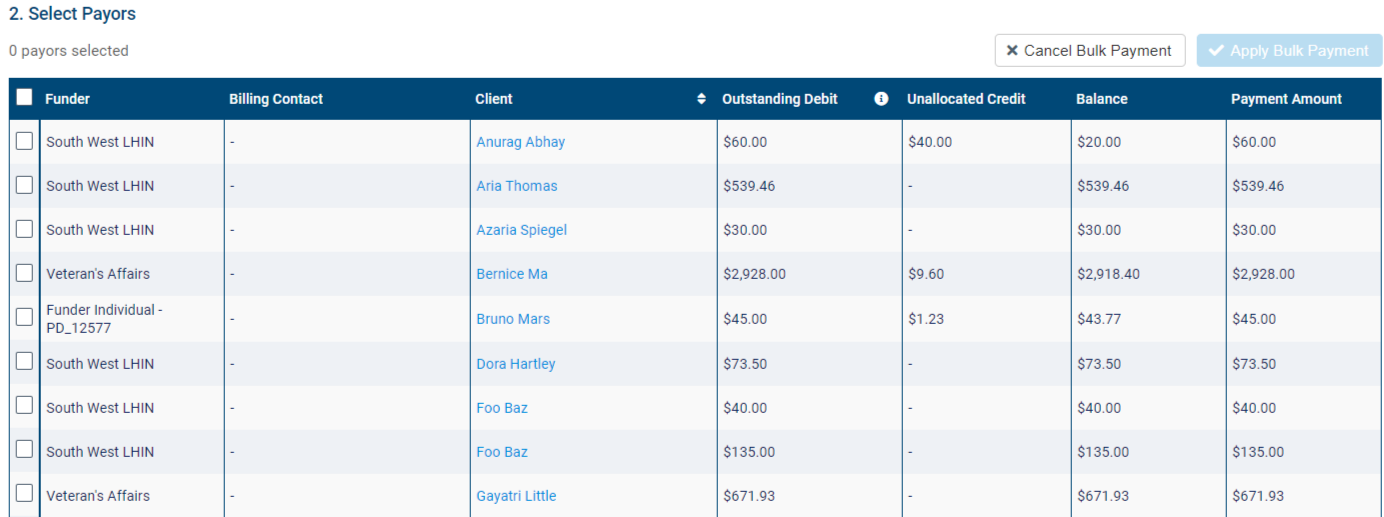Toggle the select-all payors header checkbox
Screen dimensions: 1384x517
point(24,98)
